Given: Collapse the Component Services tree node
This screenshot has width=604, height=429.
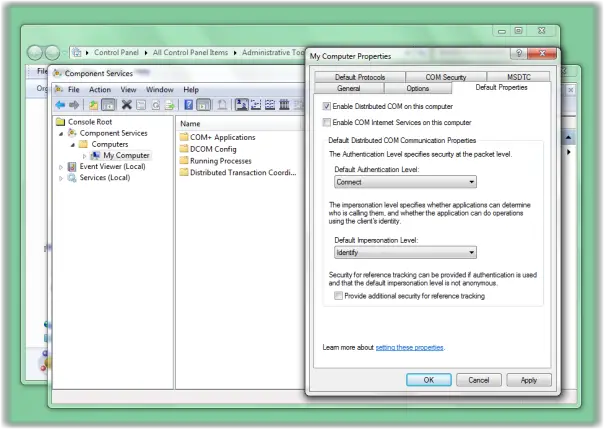Looking at the screenshot, I should 61,134.
